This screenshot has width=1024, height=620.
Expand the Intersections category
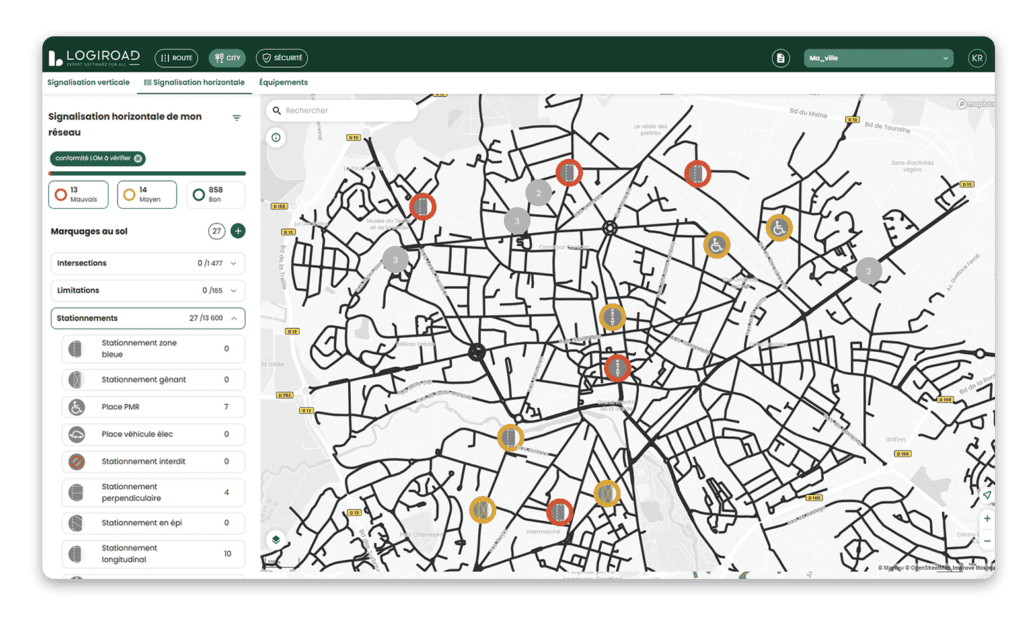coord(148,263)
